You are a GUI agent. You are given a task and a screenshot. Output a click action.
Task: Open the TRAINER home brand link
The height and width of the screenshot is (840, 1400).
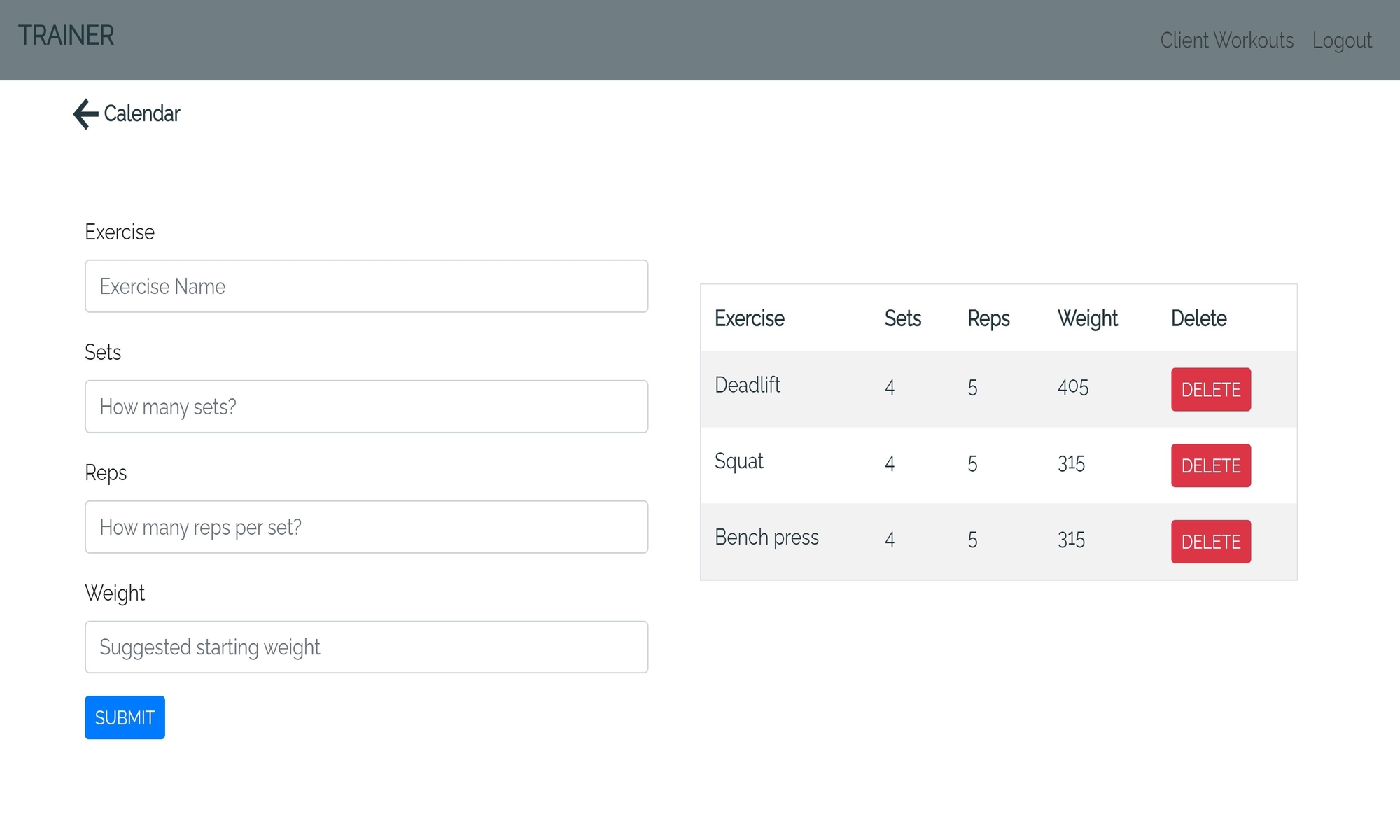point(66,35)
